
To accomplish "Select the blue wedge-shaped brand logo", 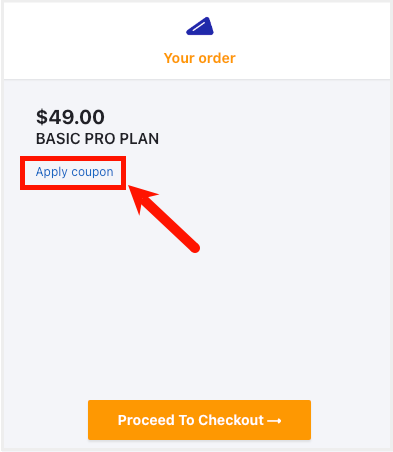I will coord(200,26).
